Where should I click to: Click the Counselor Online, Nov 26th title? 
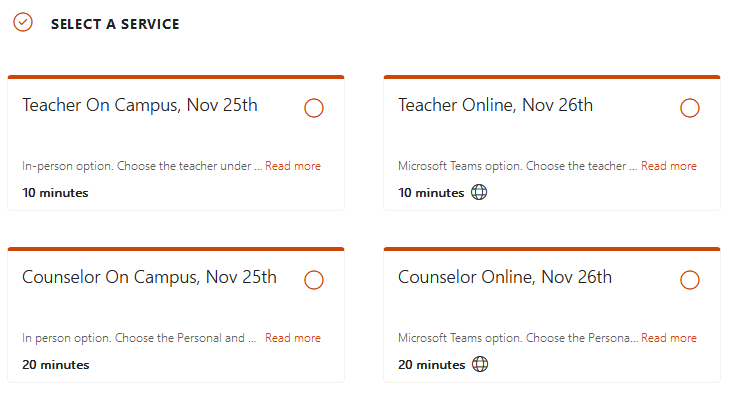505,277
